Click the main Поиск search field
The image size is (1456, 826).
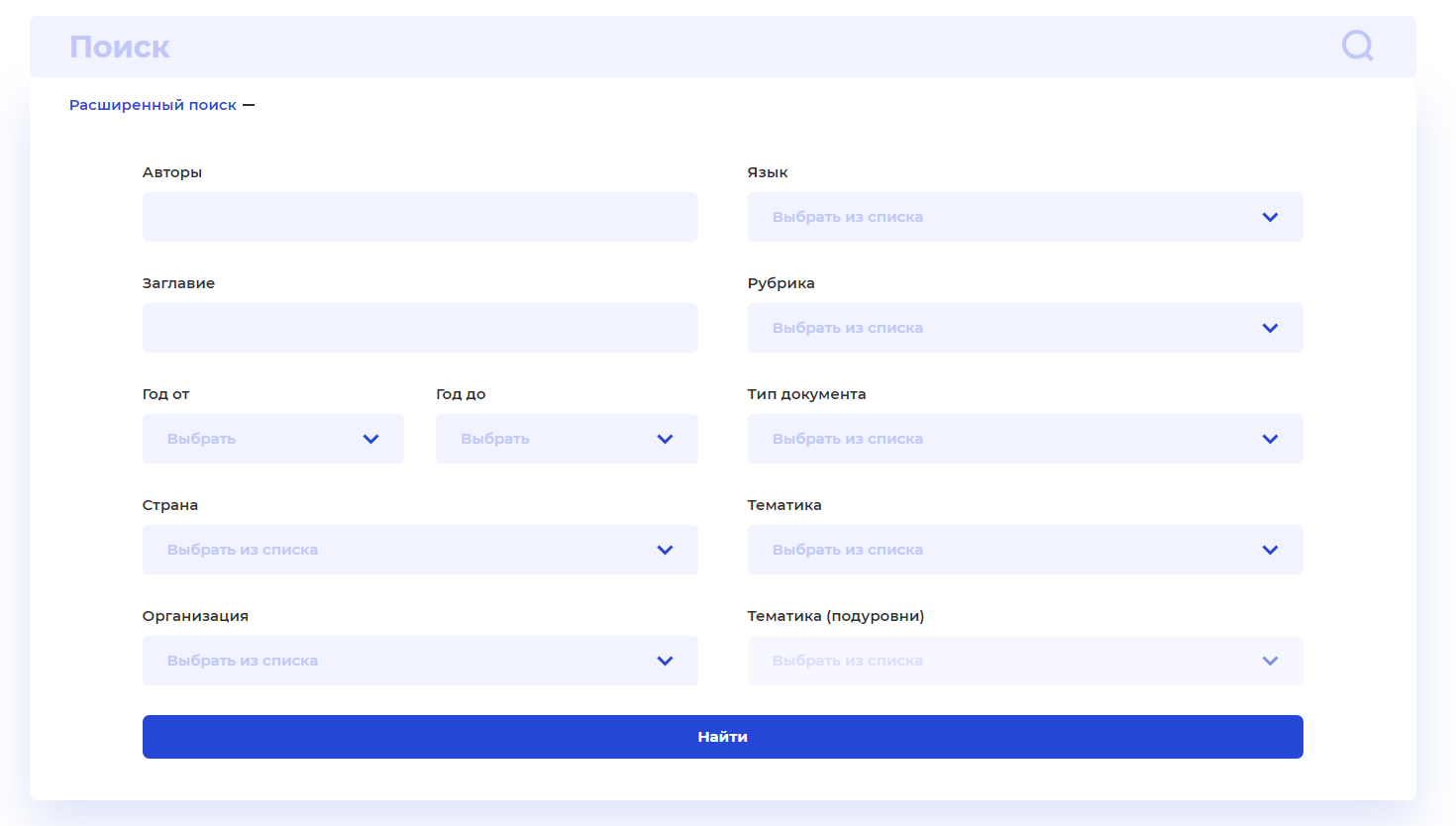click(x=693, y=47)
